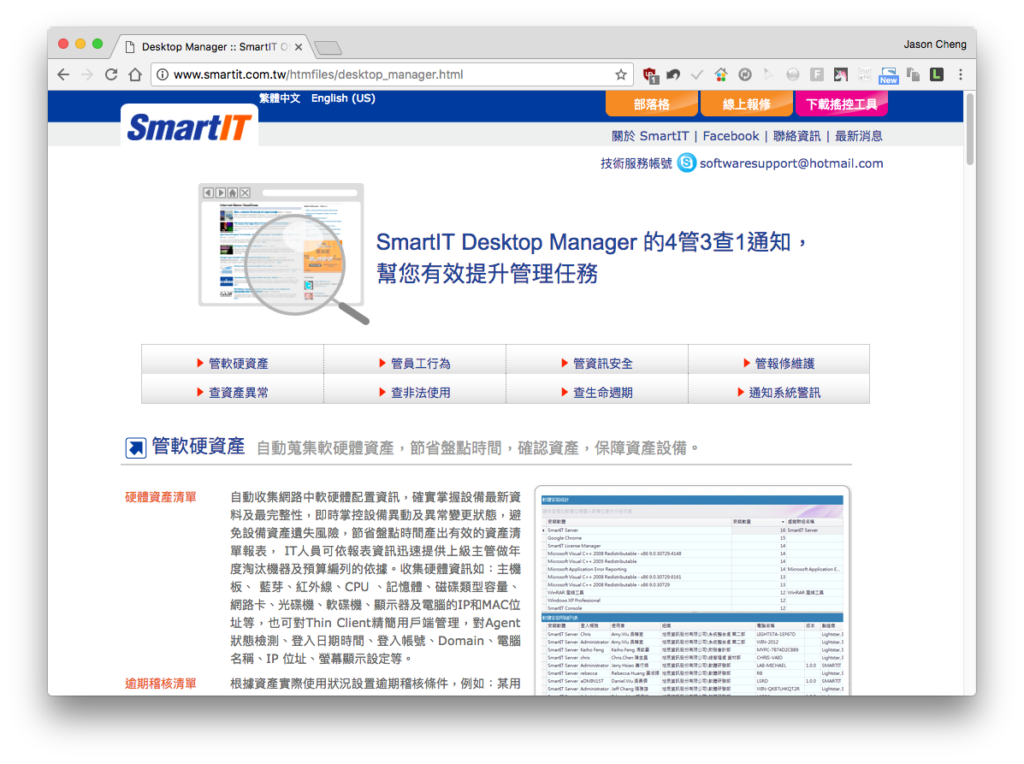Viewport: 1024px width, 764px height.
Task: Open the browser home page
Action: click(x=135, y=74)
